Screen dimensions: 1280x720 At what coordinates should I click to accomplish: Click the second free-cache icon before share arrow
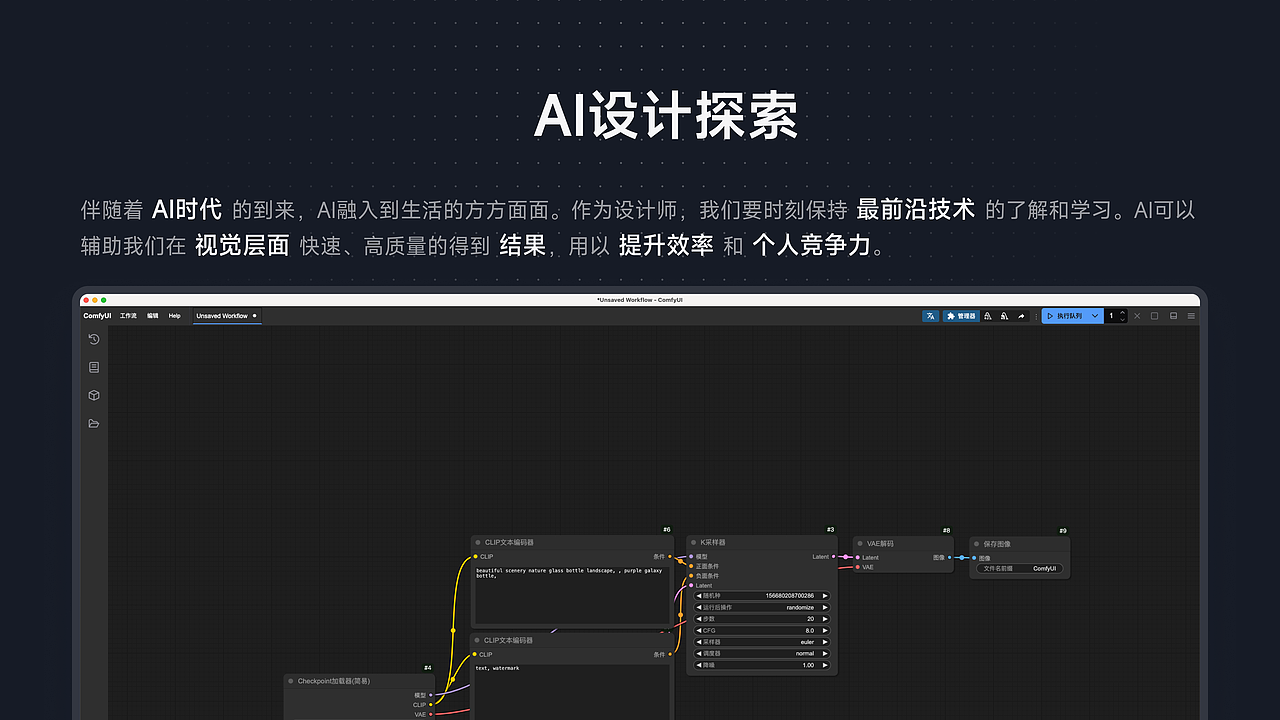pos(1004,316)
